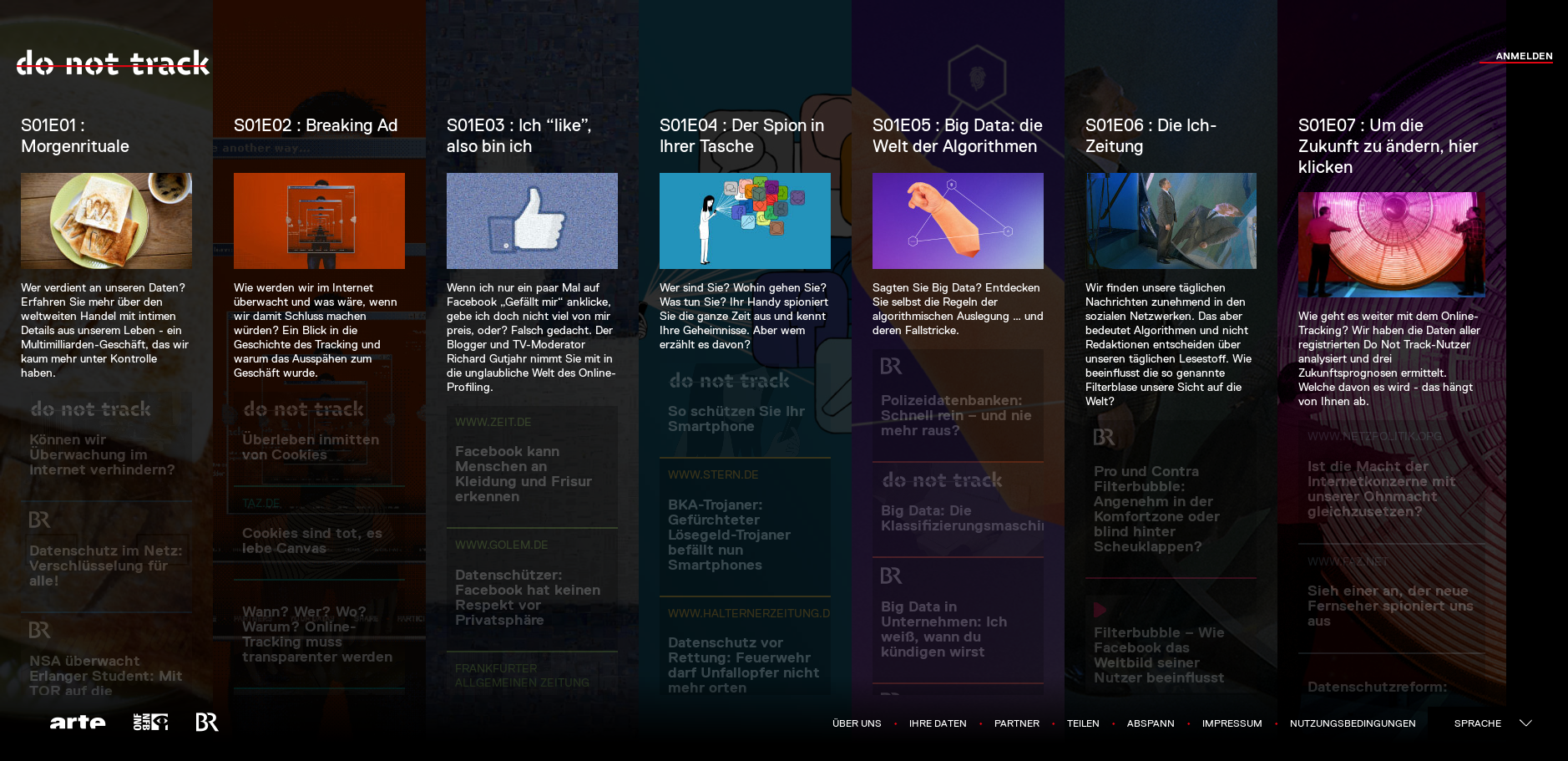Open Nutzungsbedingungen footer link
This screenshot has height=761, width=1568.
coord(1353,723)
